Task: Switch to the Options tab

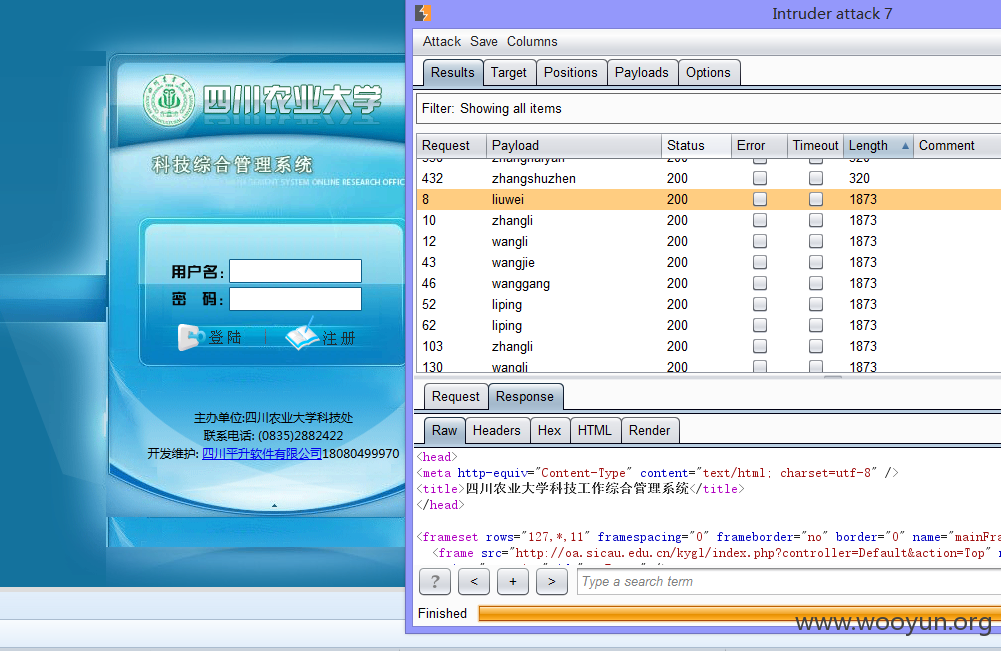Action: (708, 73)
